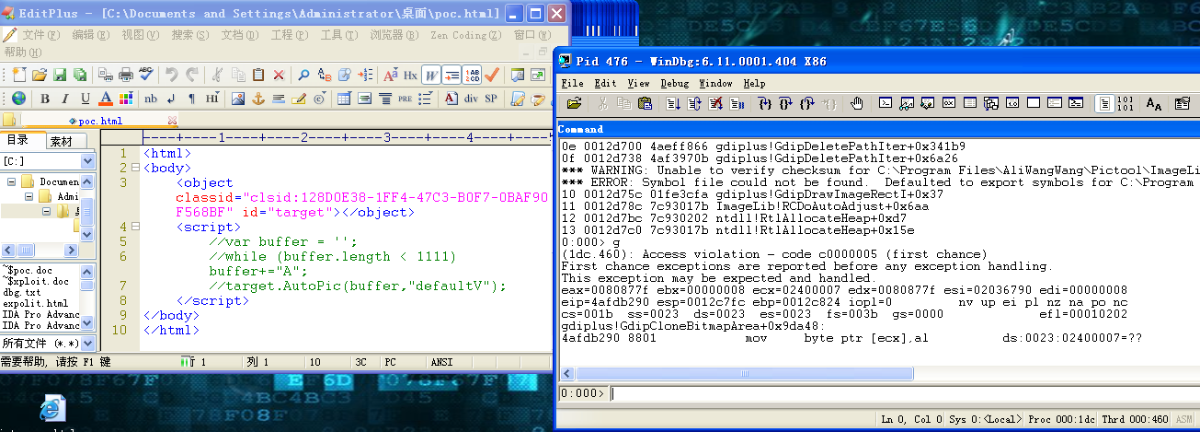
Task: Click the anchor icon in HTML toolbar
Action: coord(258,98)
